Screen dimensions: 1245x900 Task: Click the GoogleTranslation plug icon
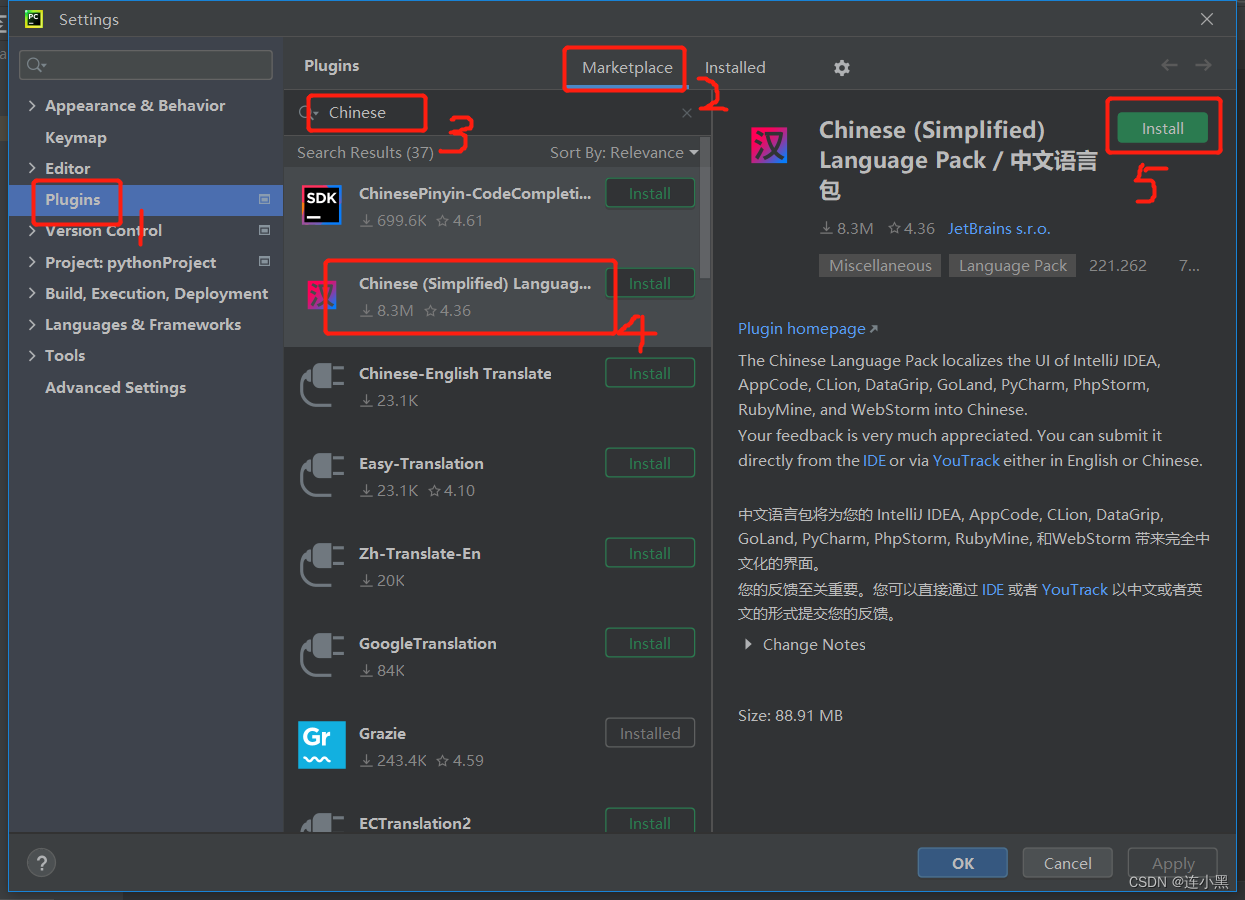[x=322, y=656]
